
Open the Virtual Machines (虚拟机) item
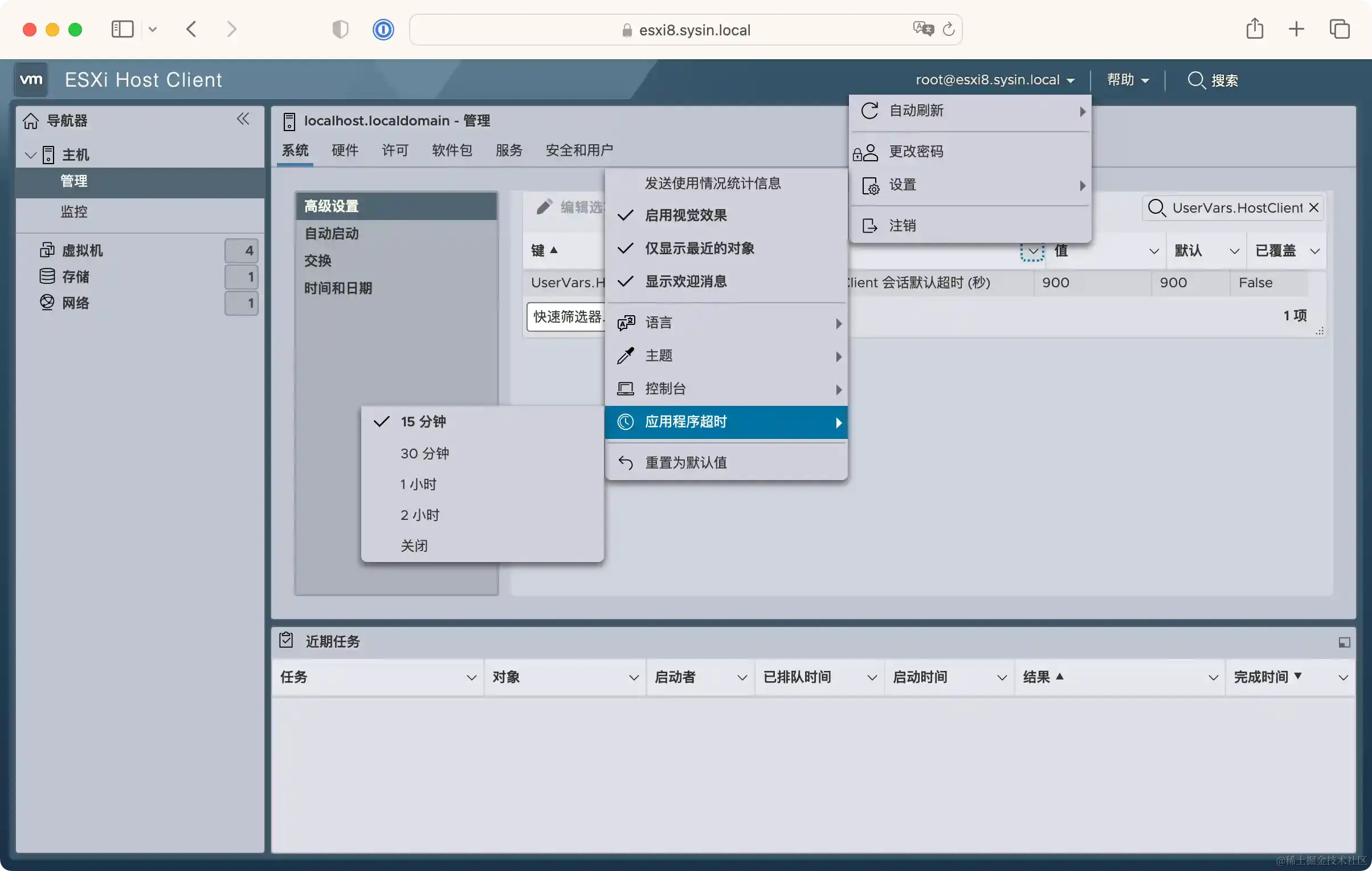point(83,250)
